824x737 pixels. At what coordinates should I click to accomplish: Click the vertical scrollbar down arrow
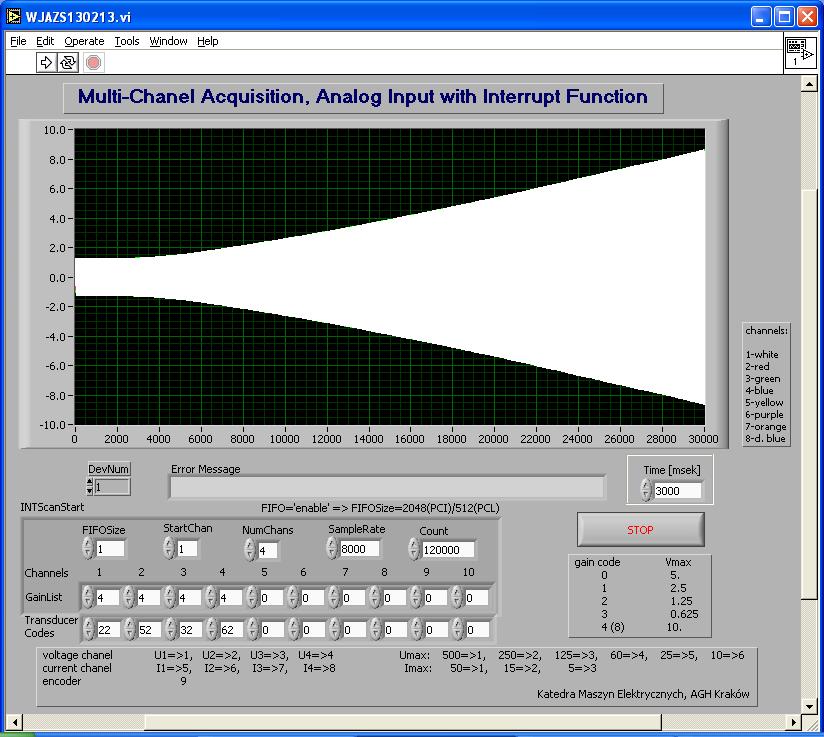pos(809,707)
